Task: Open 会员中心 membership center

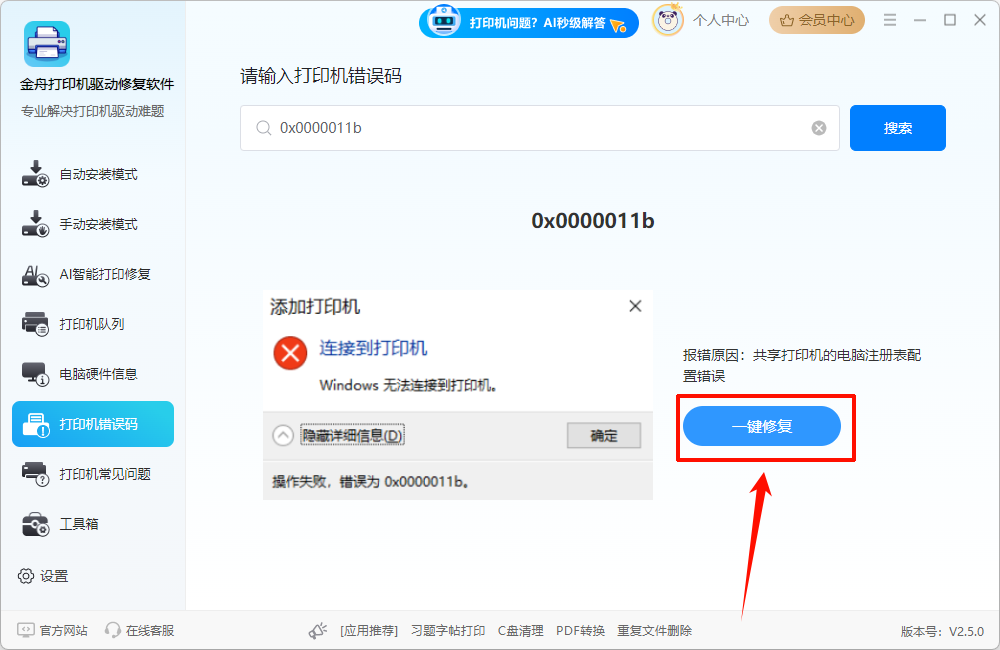Action: tap(817, 19)
